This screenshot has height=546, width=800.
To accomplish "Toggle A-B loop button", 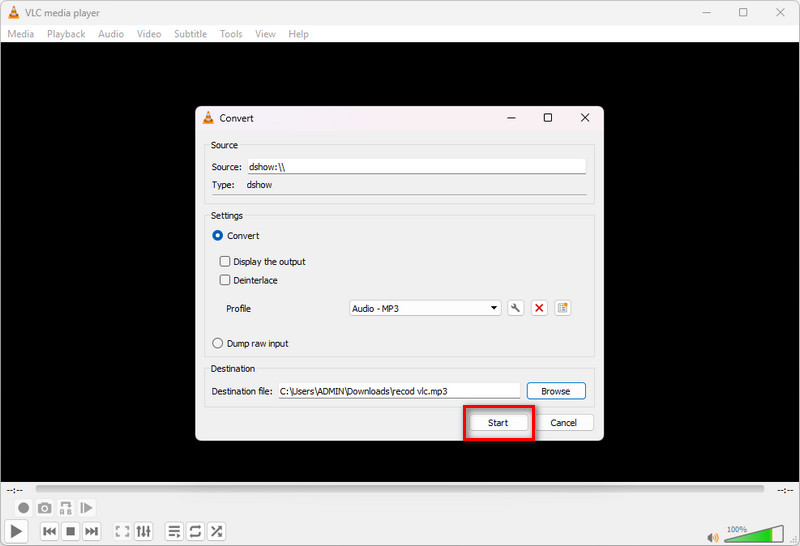I will point(66,508).
